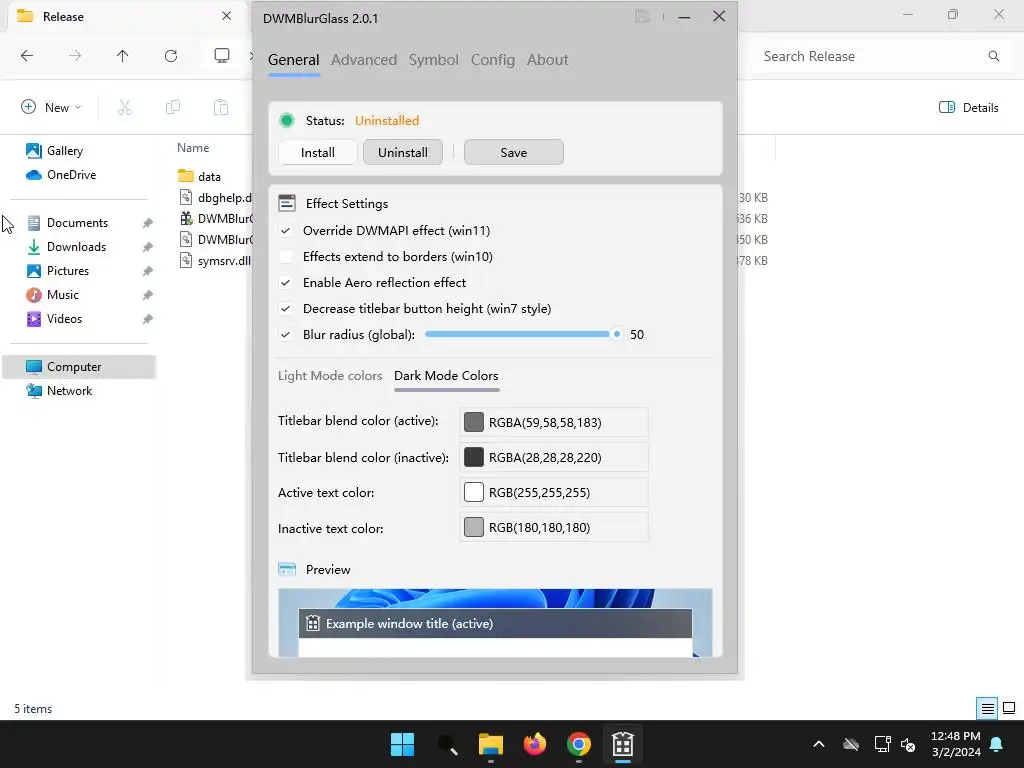Go up one folder level
Screen dimensions: 1024x768
point(122,56)
